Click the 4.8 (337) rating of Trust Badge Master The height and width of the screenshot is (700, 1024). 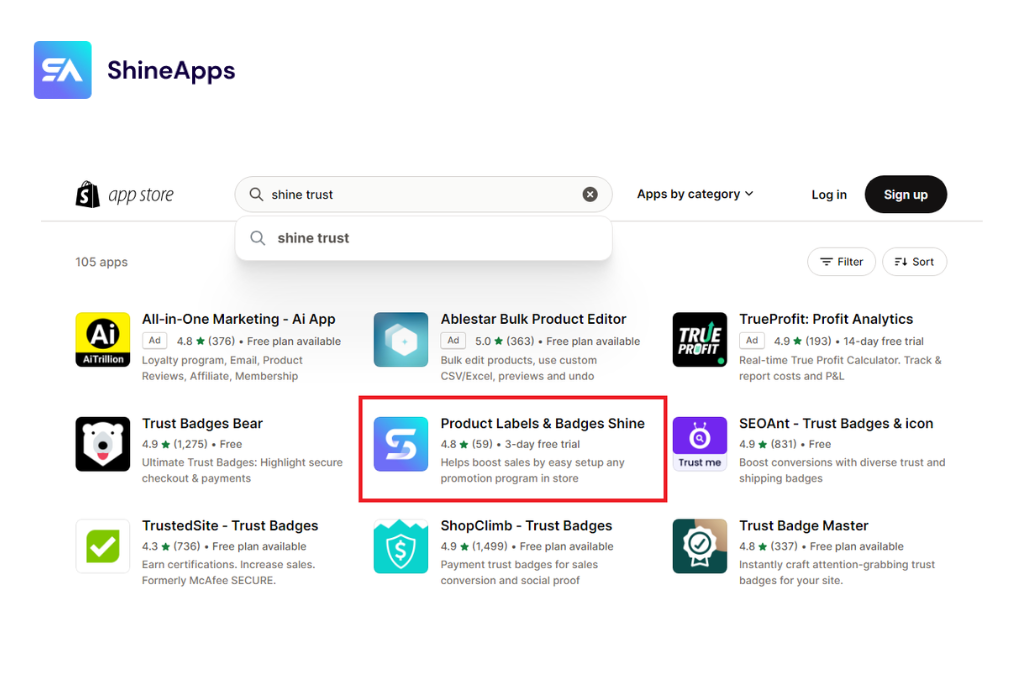768,547
